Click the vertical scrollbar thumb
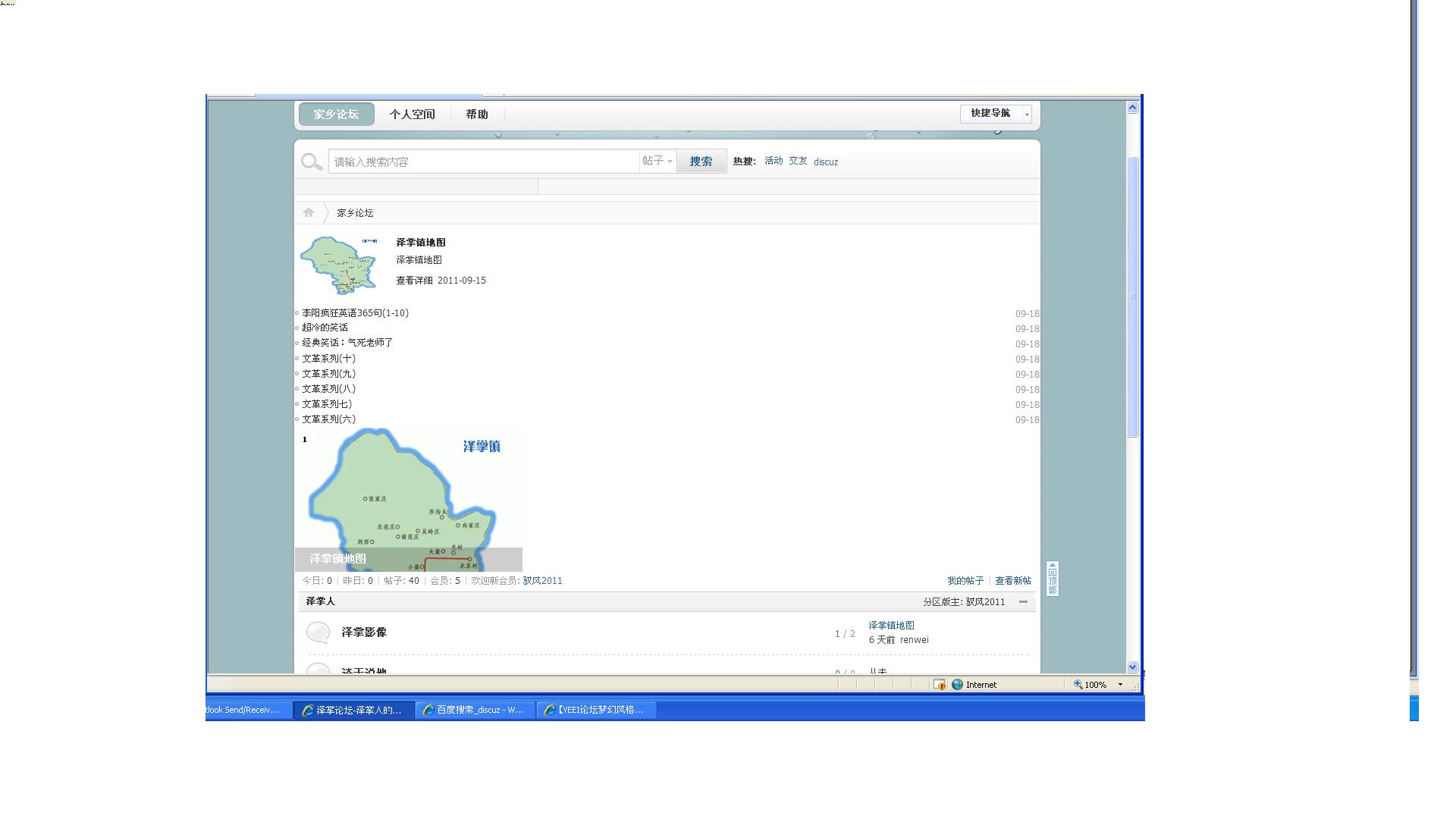This screenshot has width=1456, height=819. (x=1132, y=297)
